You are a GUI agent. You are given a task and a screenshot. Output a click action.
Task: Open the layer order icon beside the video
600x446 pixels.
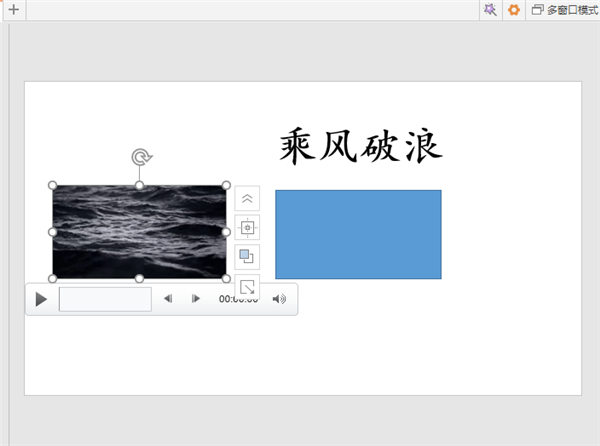247,257
